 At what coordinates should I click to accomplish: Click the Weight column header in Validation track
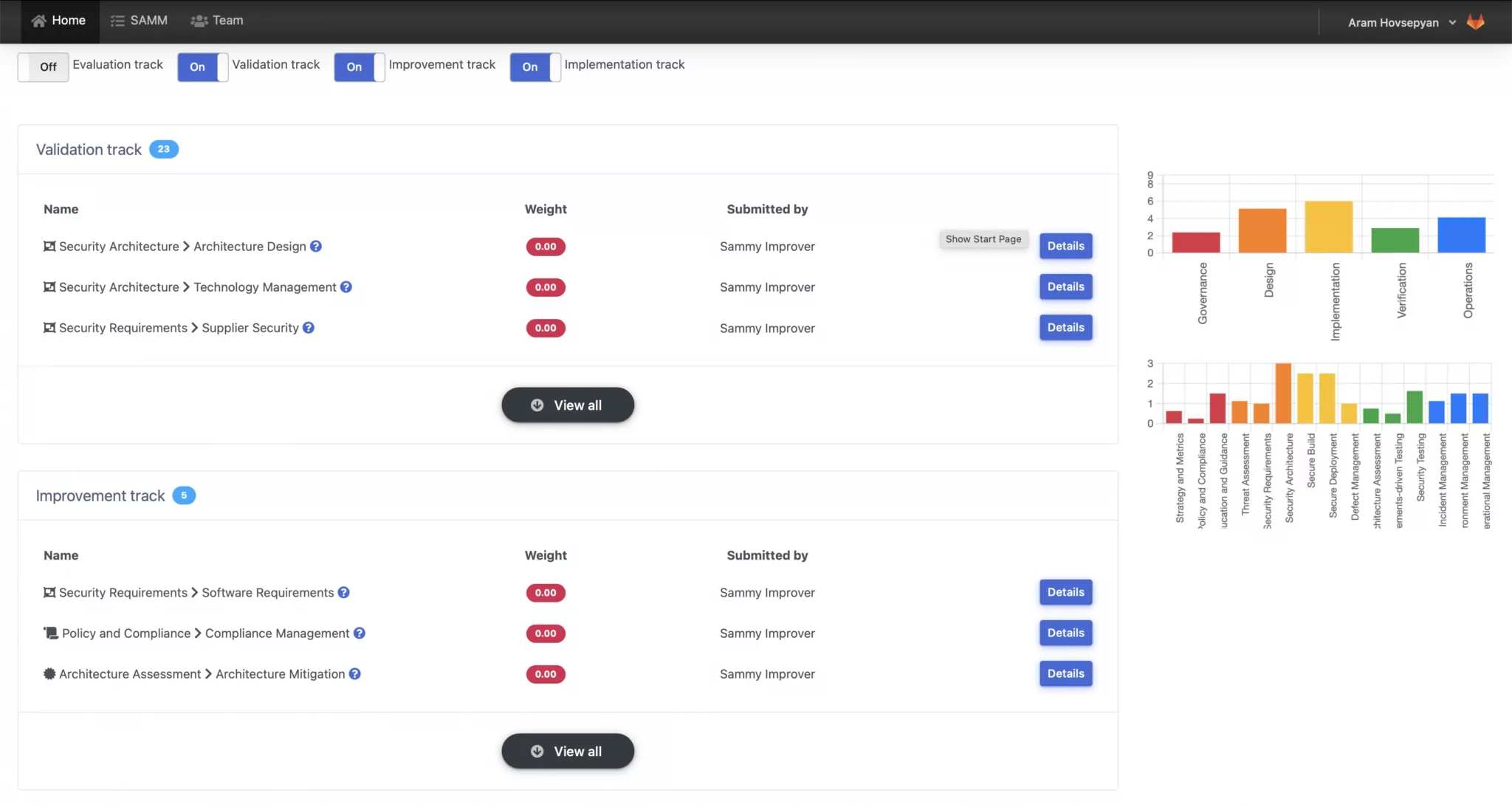coord(546,210)
